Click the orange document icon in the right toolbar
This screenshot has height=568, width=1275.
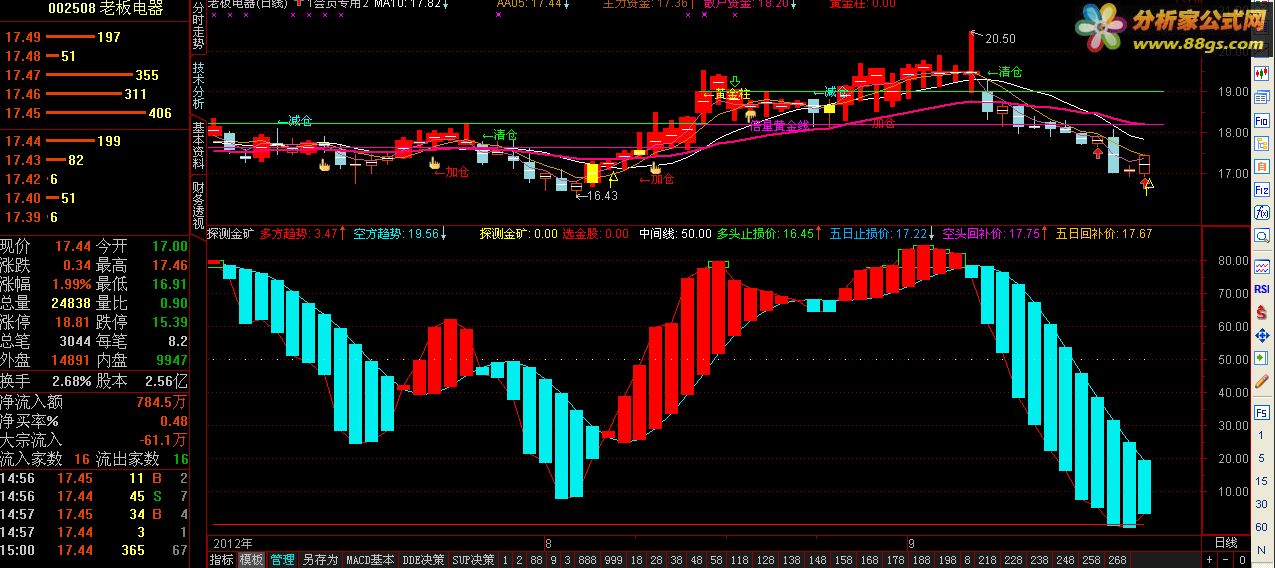pos(1262,166)
